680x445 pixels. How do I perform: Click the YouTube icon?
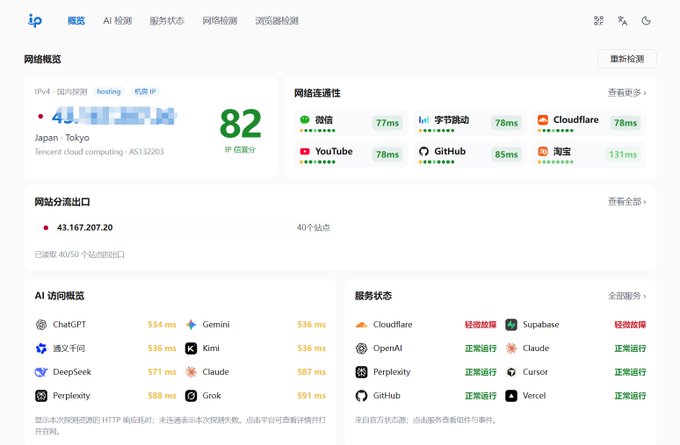coord(305,151)
